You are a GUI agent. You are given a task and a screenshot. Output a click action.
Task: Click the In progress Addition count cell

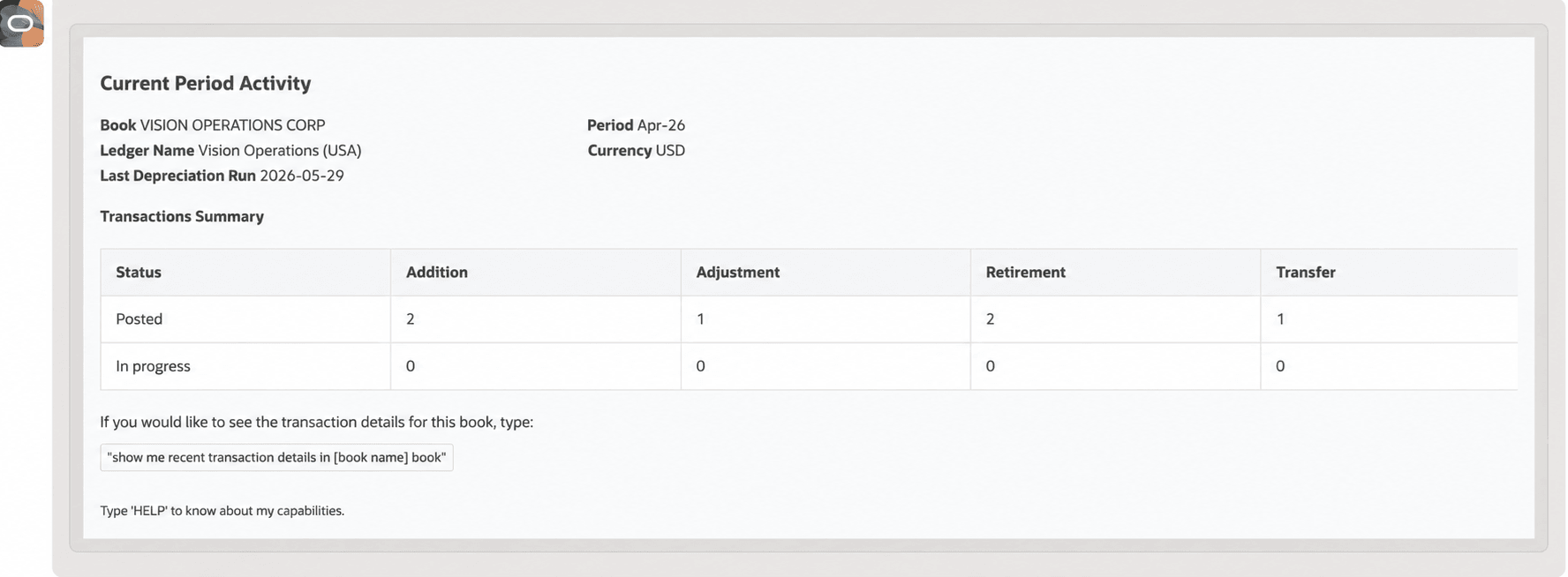[x=535, y=365]
